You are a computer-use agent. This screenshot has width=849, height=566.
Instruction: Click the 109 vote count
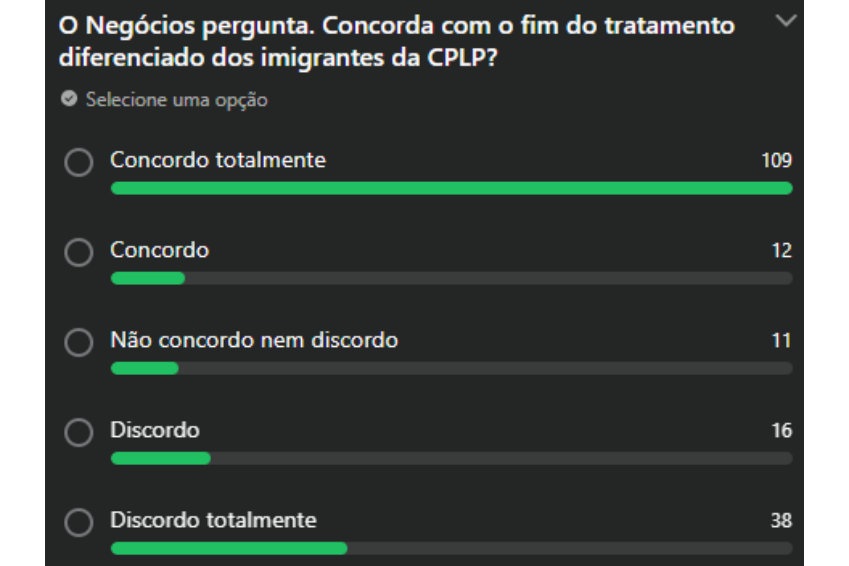(776, 161)
